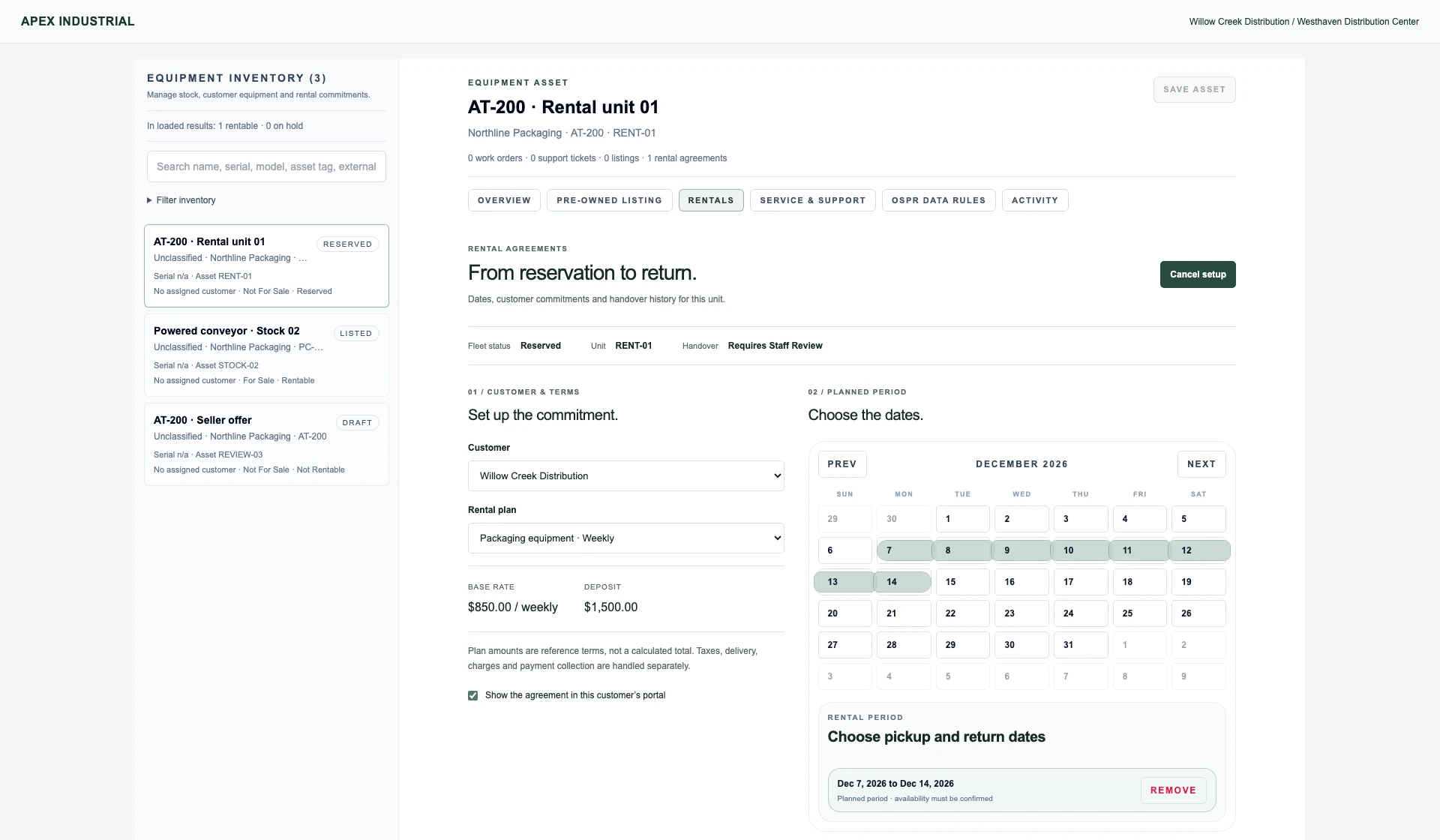Click 'Willow Creek Distribution / Westhaven Distribution Center' header
Screen dimensions: 1440x840
click(x=1303, y=22)
